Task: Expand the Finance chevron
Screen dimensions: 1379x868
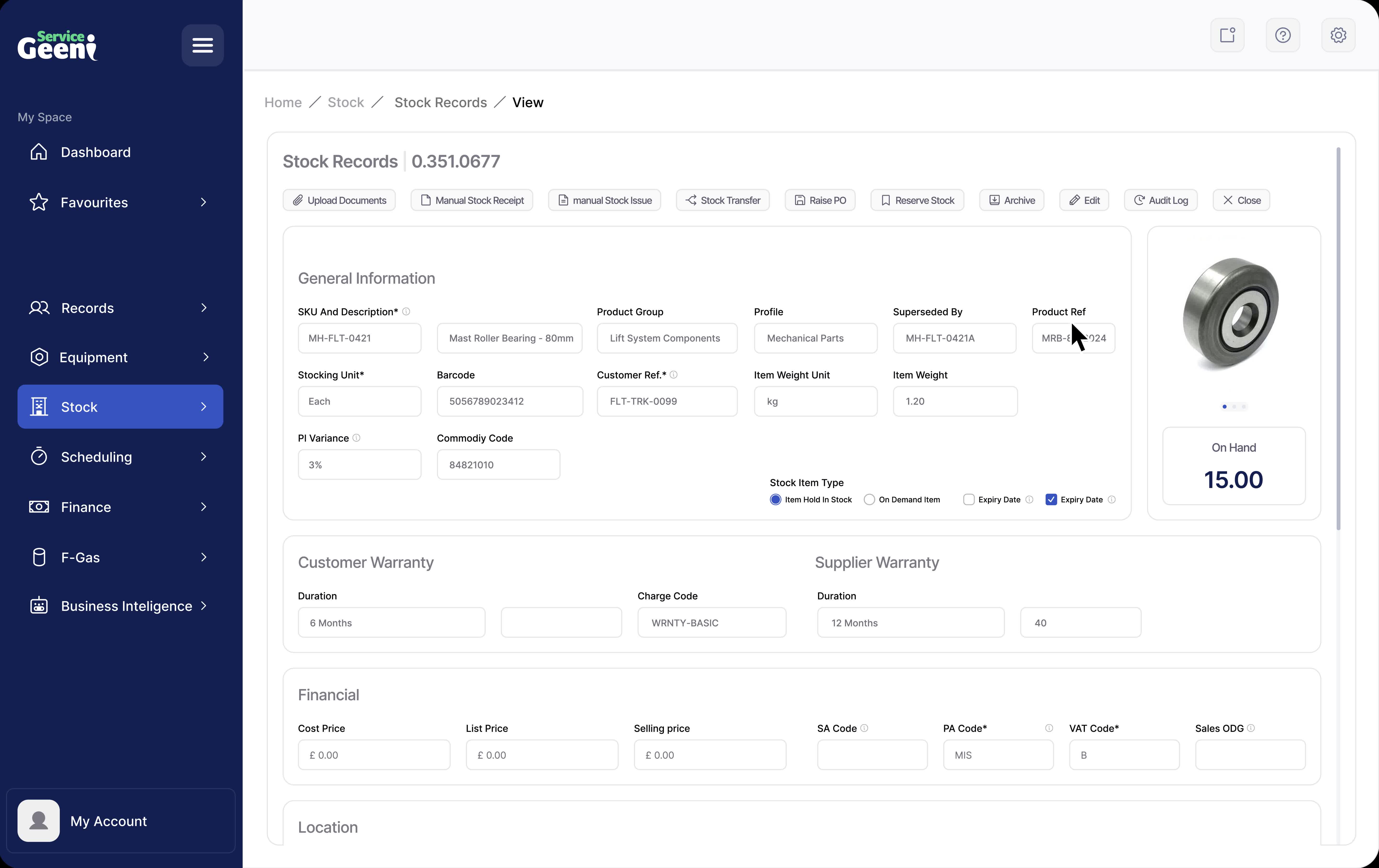Action: point(203,507)
